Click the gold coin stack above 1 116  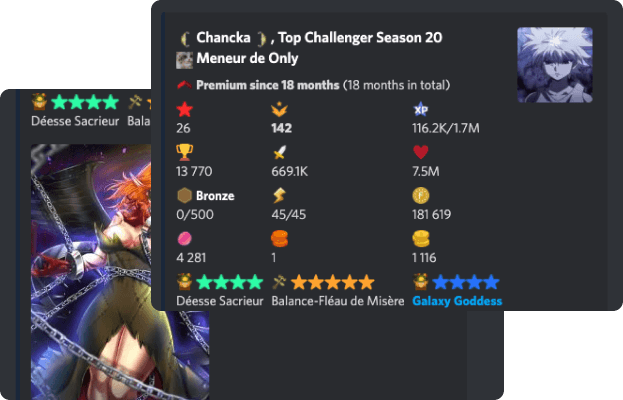(x=421, y=238)
